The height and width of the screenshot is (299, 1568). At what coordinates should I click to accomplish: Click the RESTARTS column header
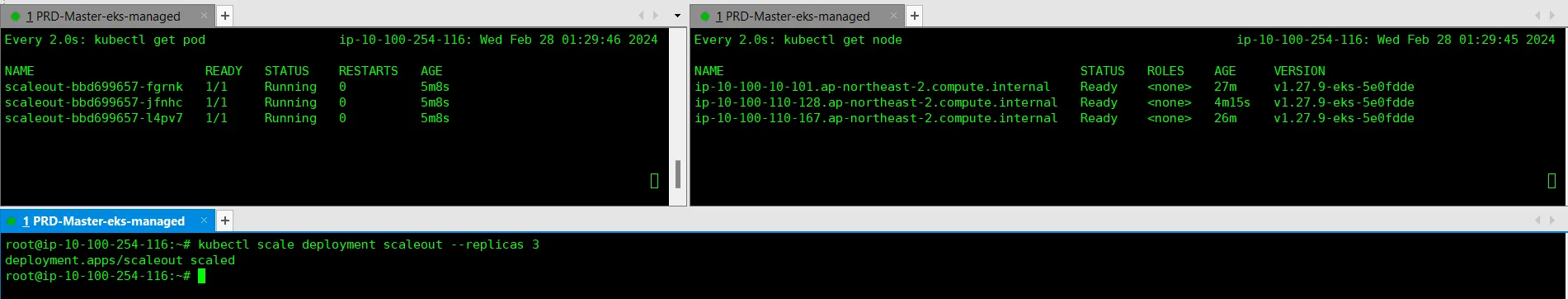click(x=368, y=71)
